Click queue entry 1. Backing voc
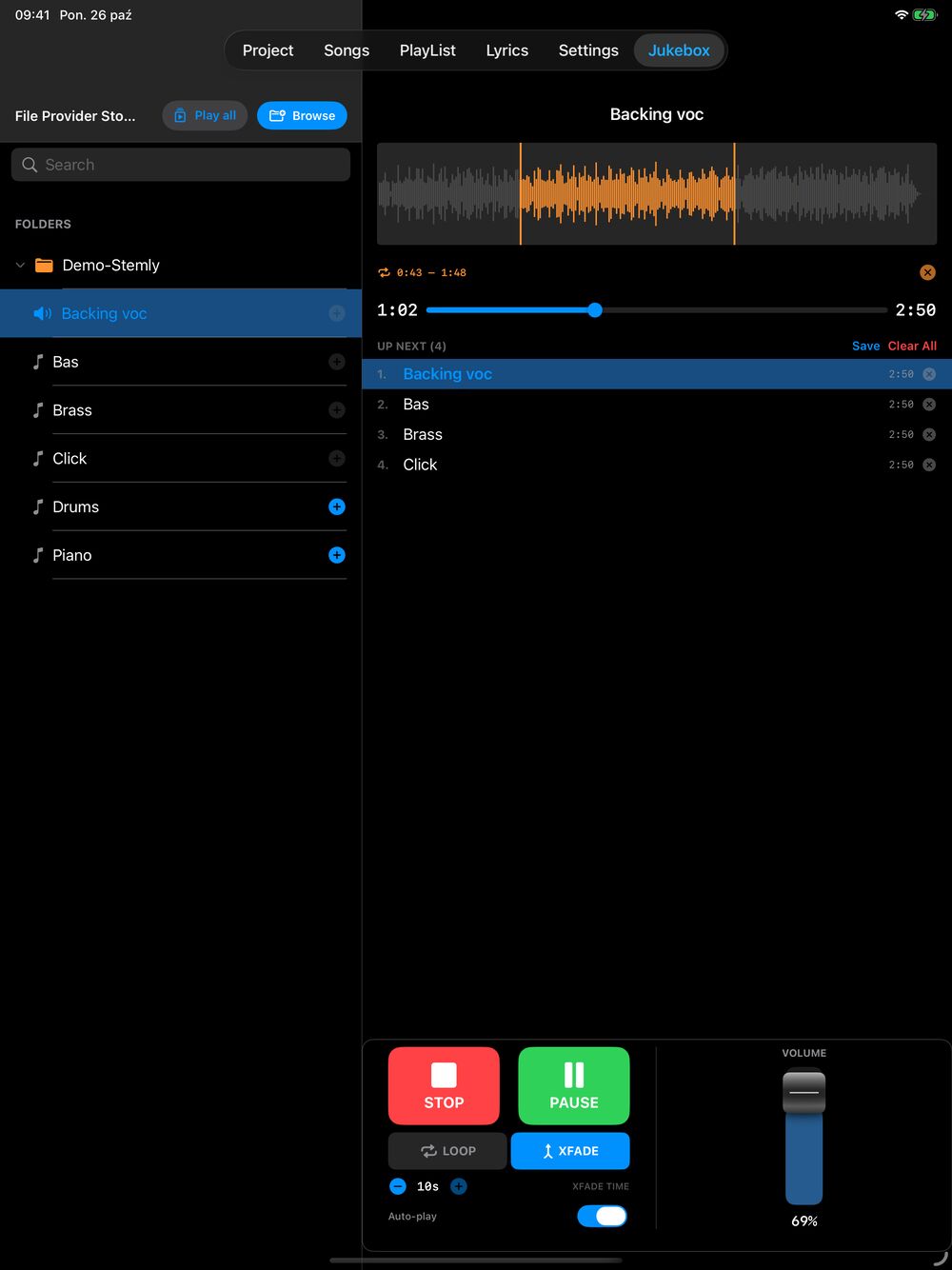 657,374
